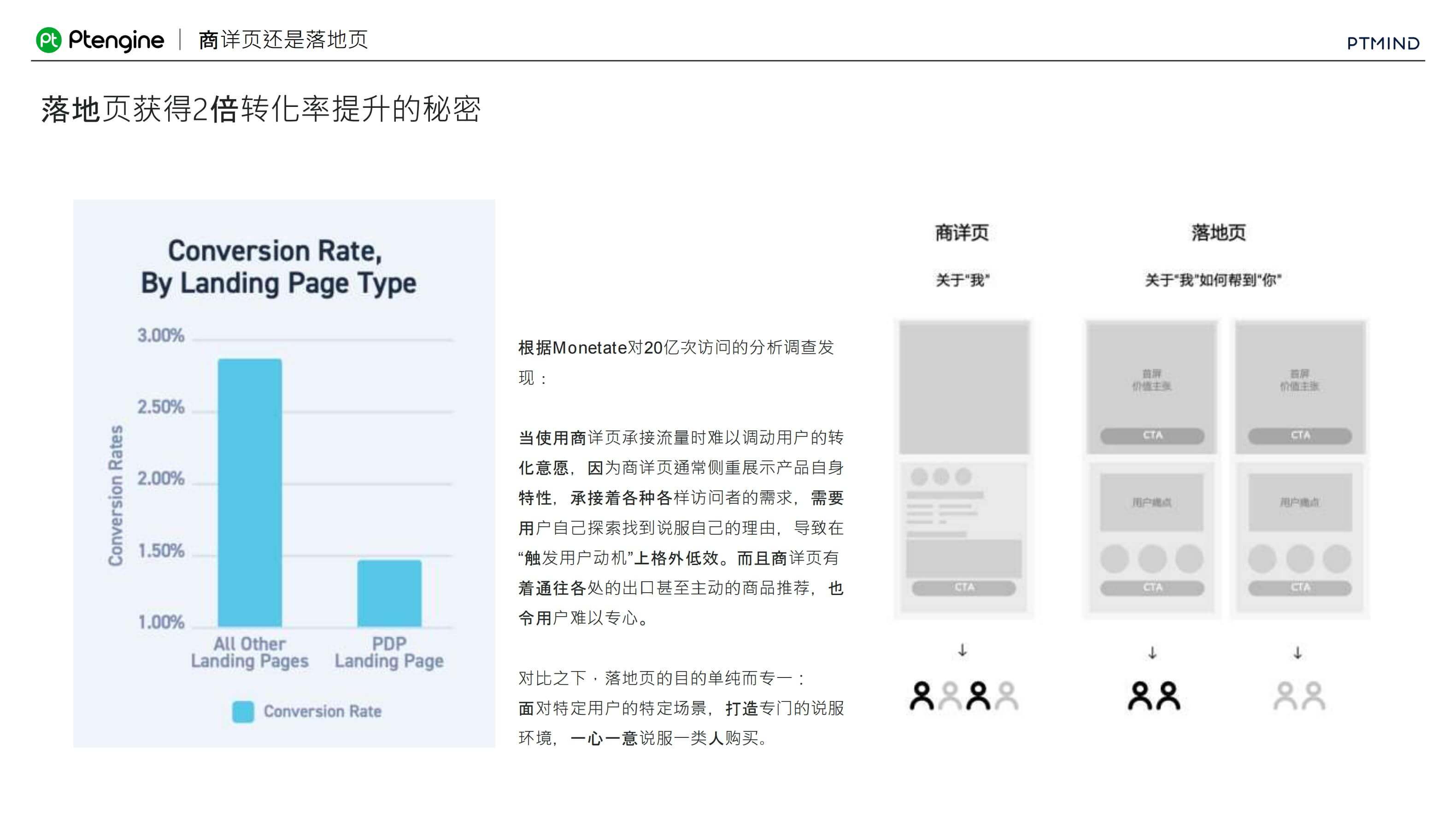Click the All Other Landing Pages label
1456x819 pixels.
(x=250, y=652)
